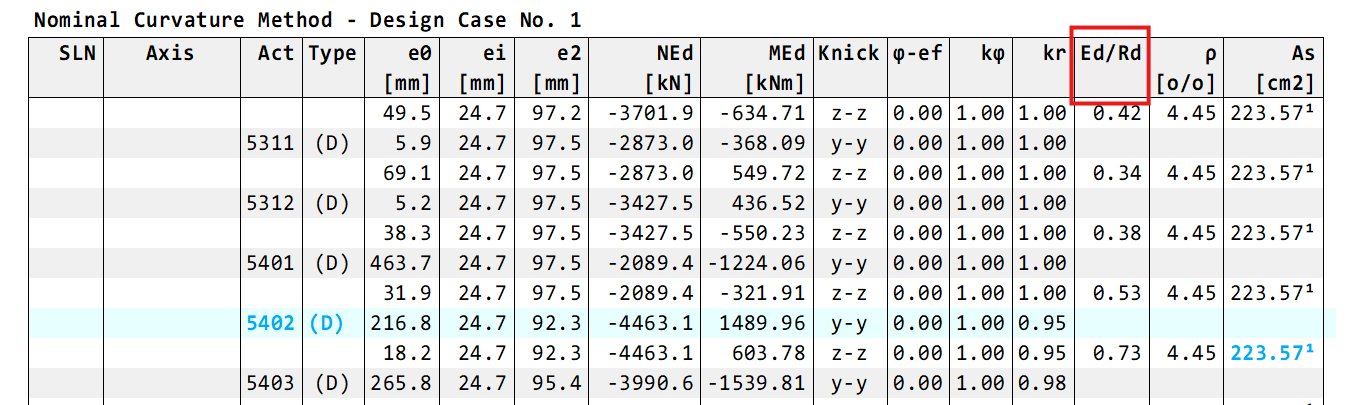The height and width of the screenshot is (405, 1348).
Task: Select the e0 value 463.7
Action: click(x=404, y=264)
